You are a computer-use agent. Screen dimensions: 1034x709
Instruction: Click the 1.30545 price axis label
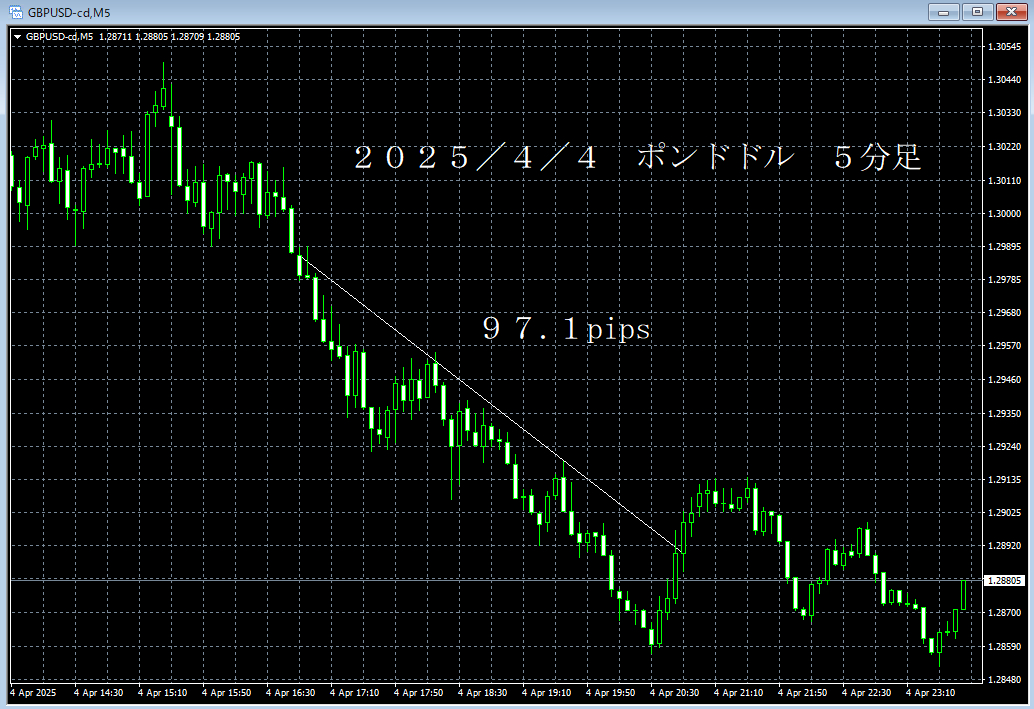1004,47
